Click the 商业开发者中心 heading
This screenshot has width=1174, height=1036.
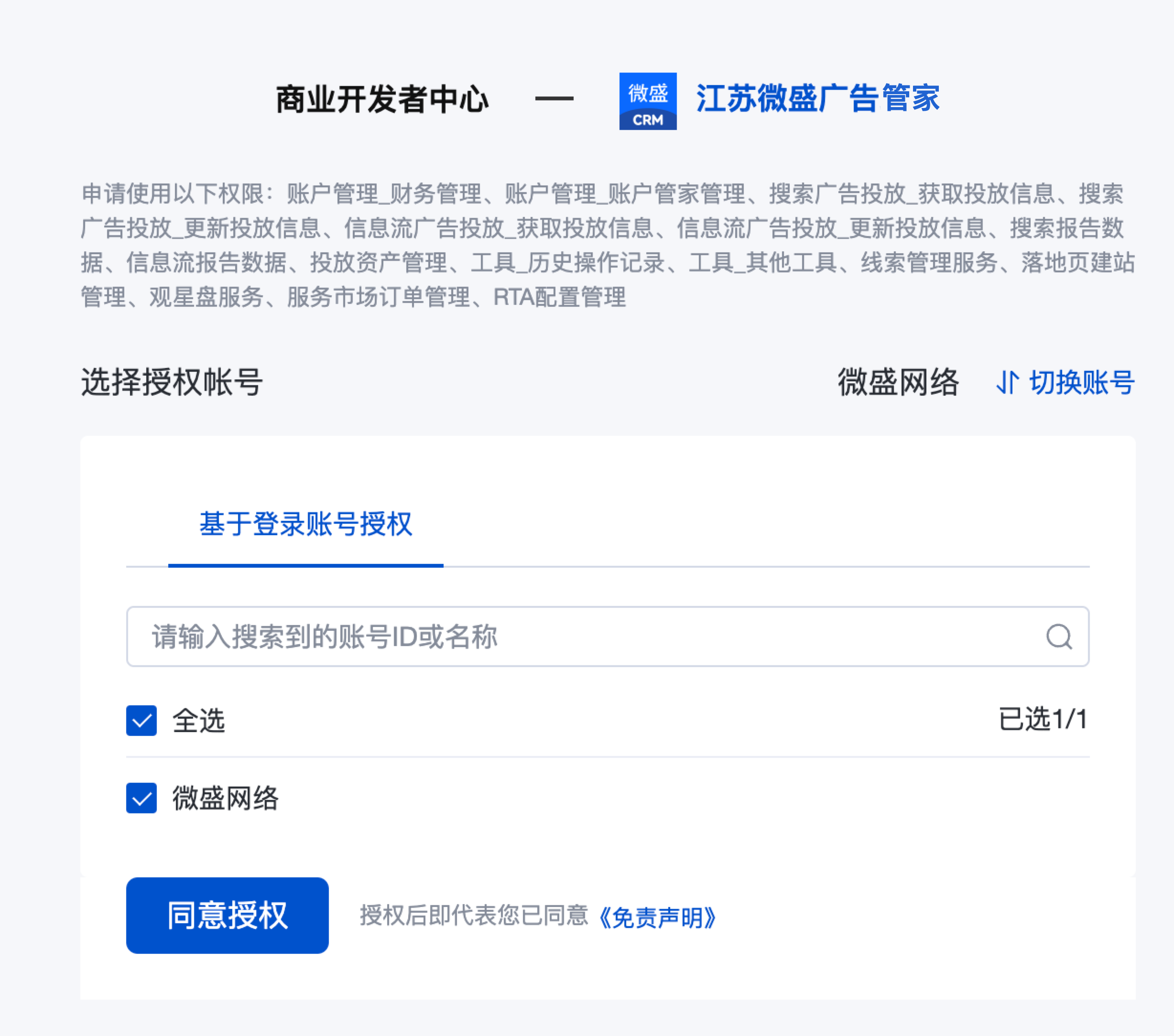coord(382,99)
